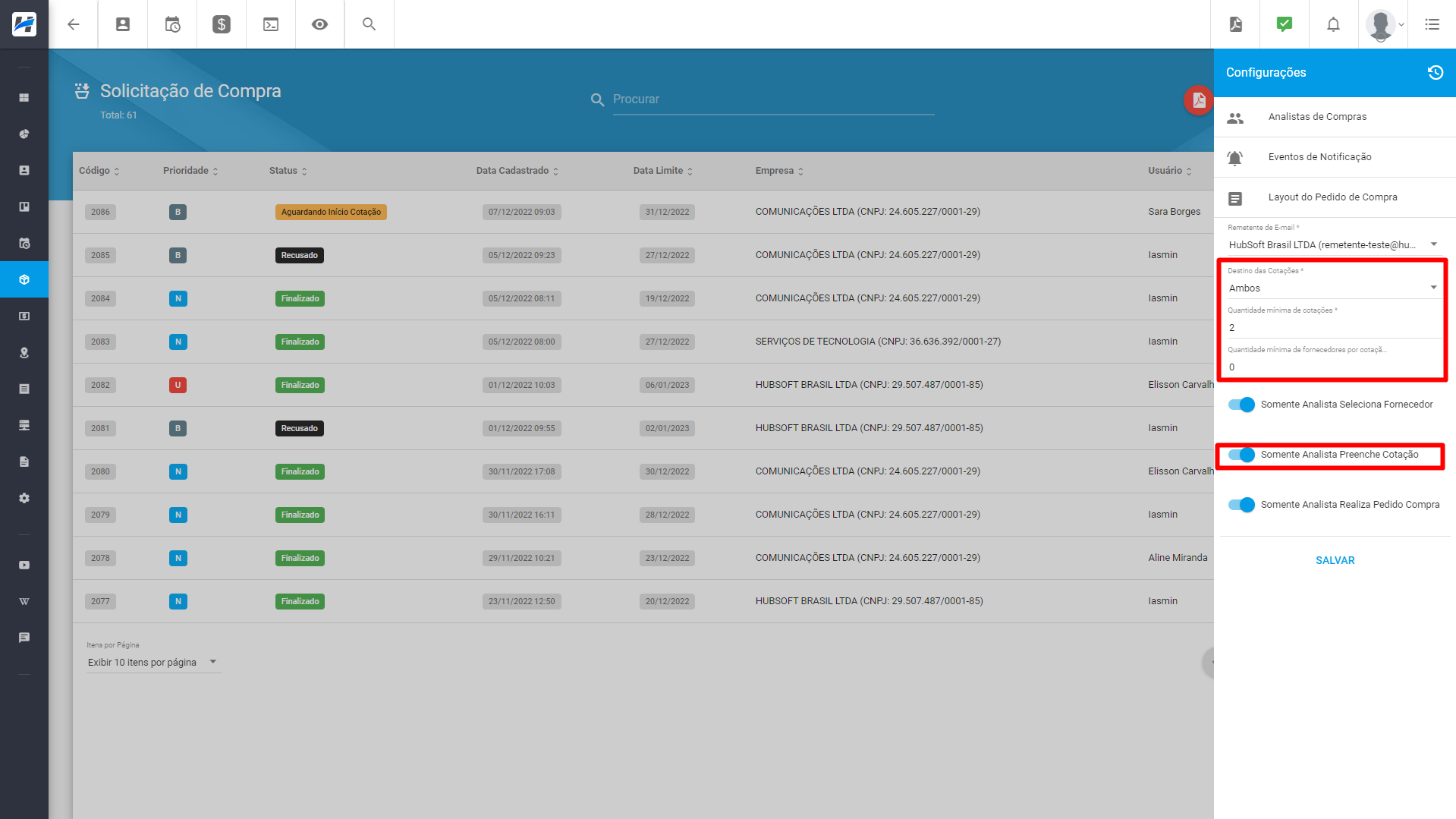Image resolution: width=1456 pixels, height=819 pixels.
Task: Click the eye icon in toolbar
Action: tap(320, 24)
